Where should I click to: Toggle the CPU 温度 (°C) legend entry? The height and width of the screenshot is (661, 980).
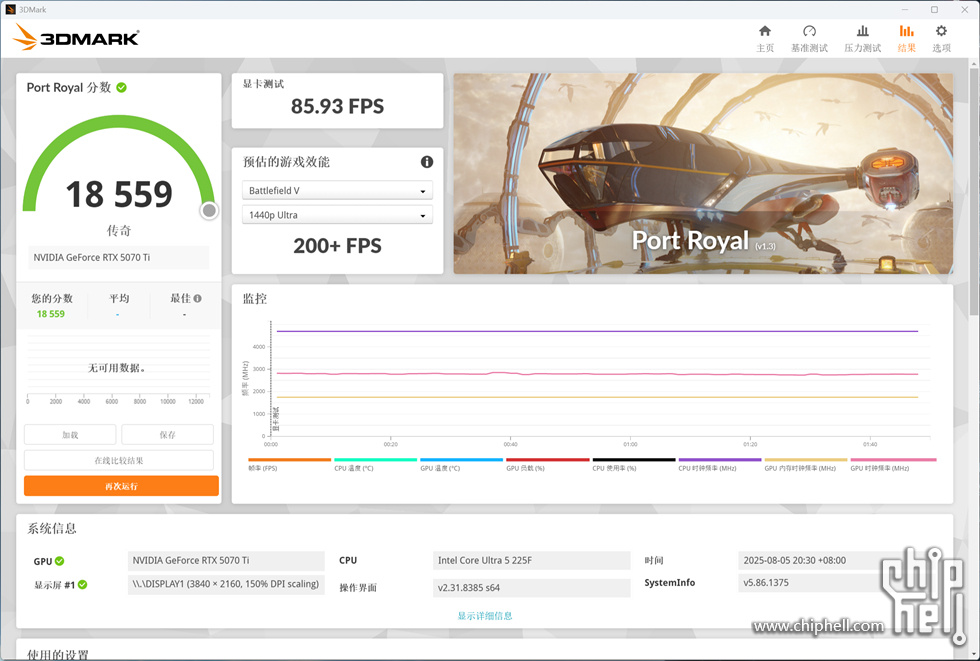[375, 464]
